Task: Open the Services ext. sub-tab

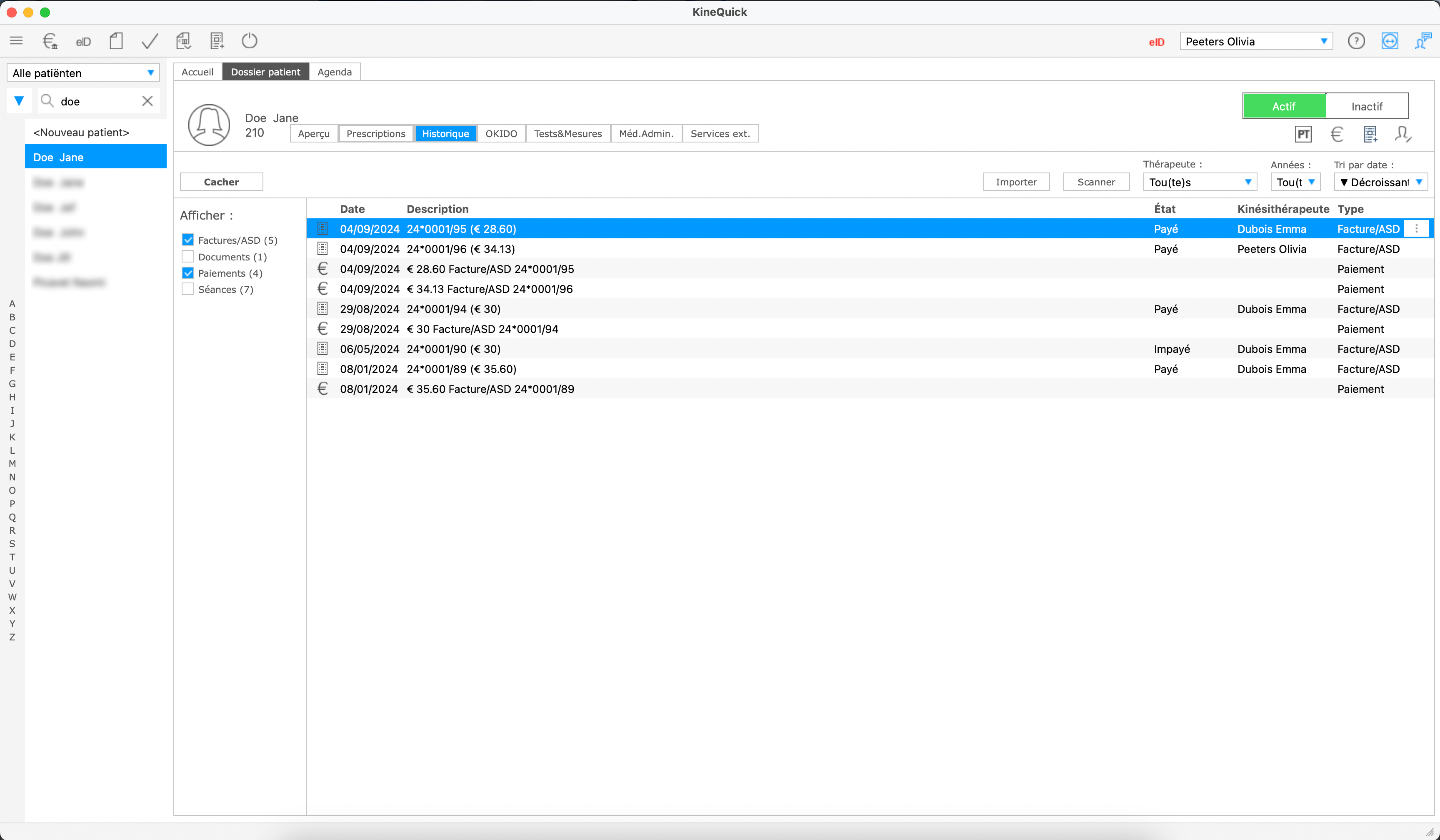Action: coord(720,134)
